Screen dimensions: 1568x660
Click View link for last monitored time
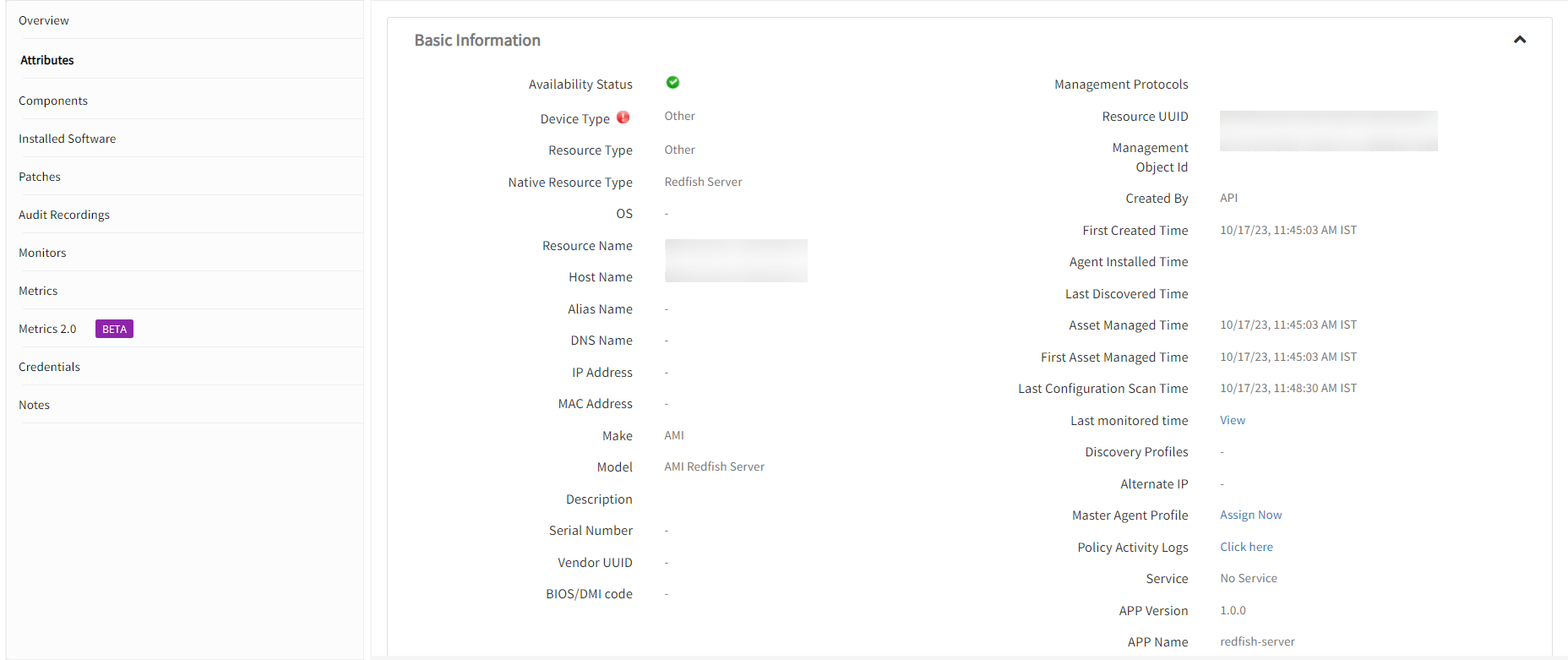click(1233, 420)
